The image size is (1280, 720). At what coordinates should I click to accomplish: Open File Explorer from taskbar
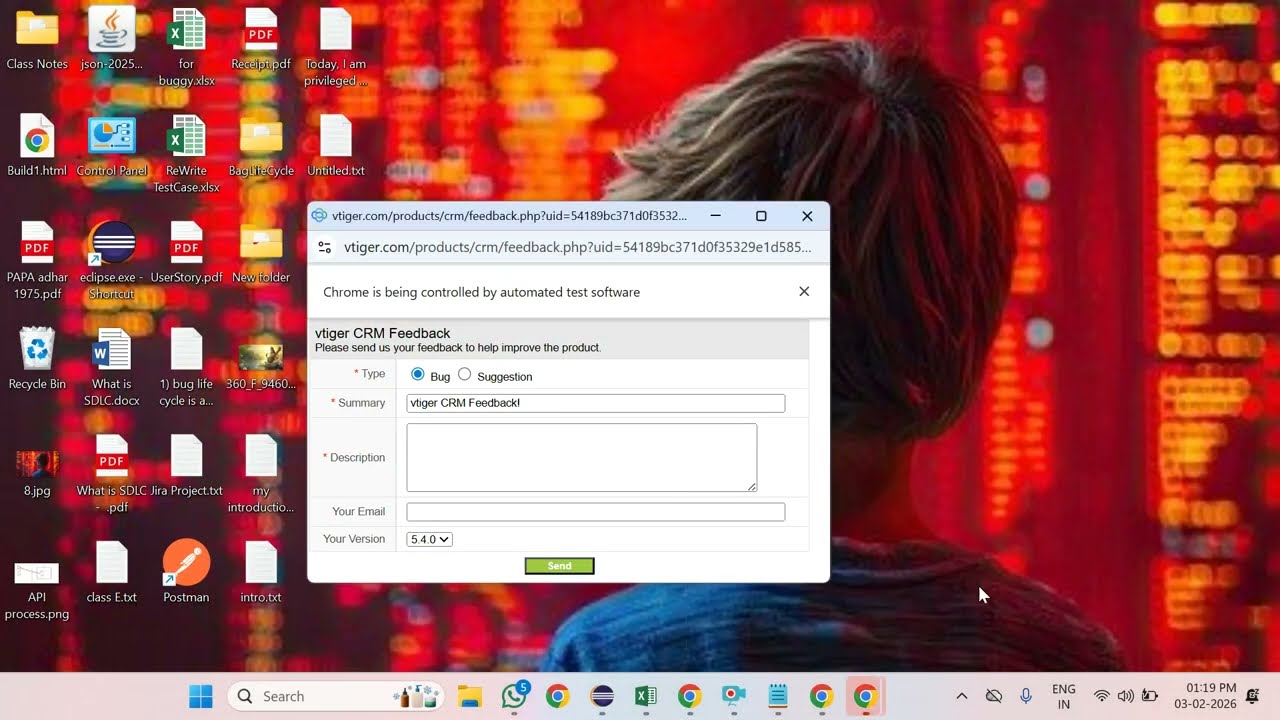tap(470, 696)
